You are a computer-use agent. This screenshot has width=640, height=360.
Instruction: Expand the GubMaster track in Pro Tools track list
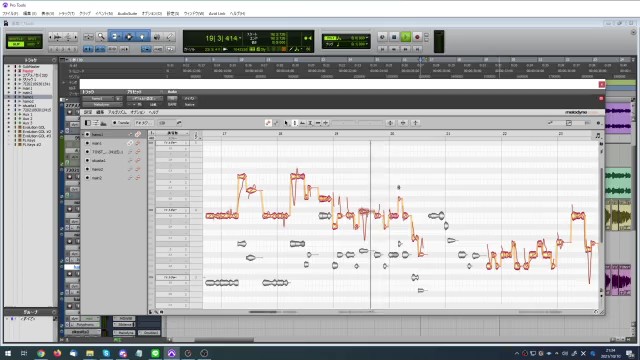click(x=9, y=67)
